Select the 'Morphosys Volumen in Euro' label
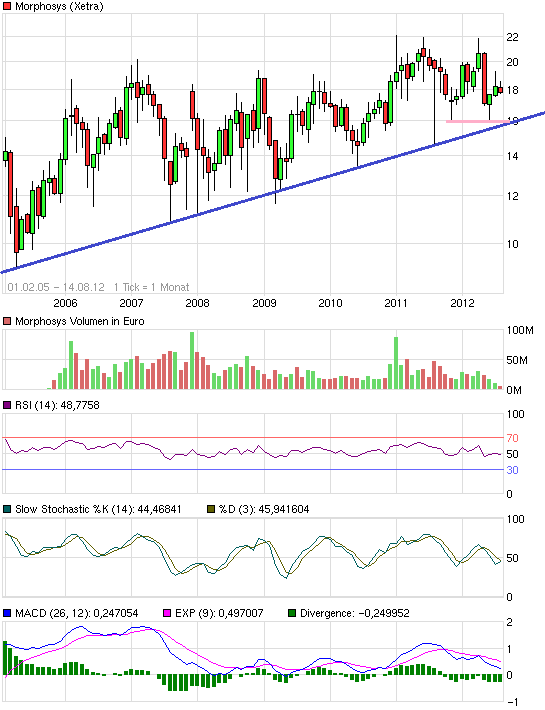 80,321
